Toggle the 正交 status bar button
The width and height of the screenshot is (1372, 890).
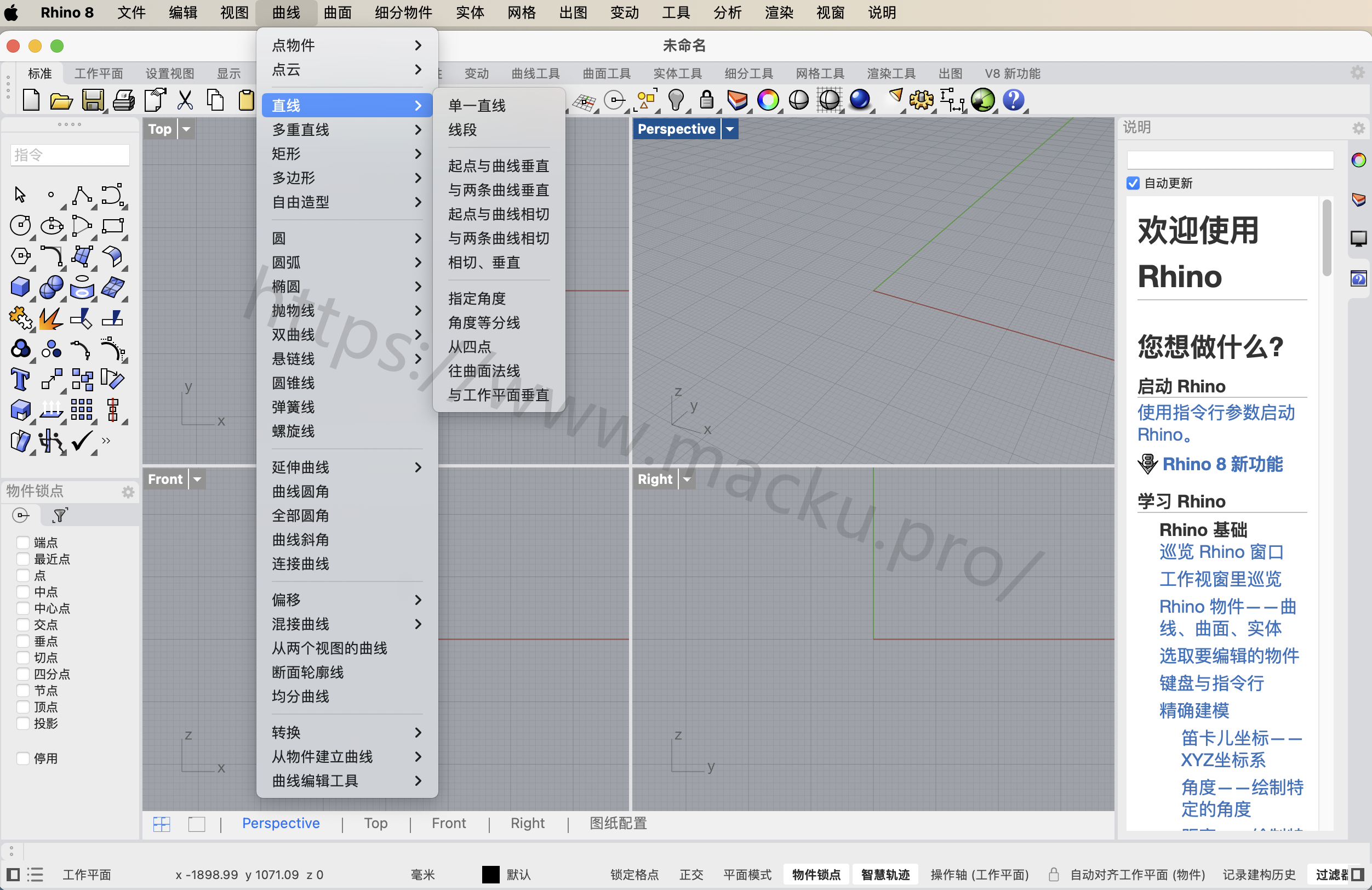(690, 874)
